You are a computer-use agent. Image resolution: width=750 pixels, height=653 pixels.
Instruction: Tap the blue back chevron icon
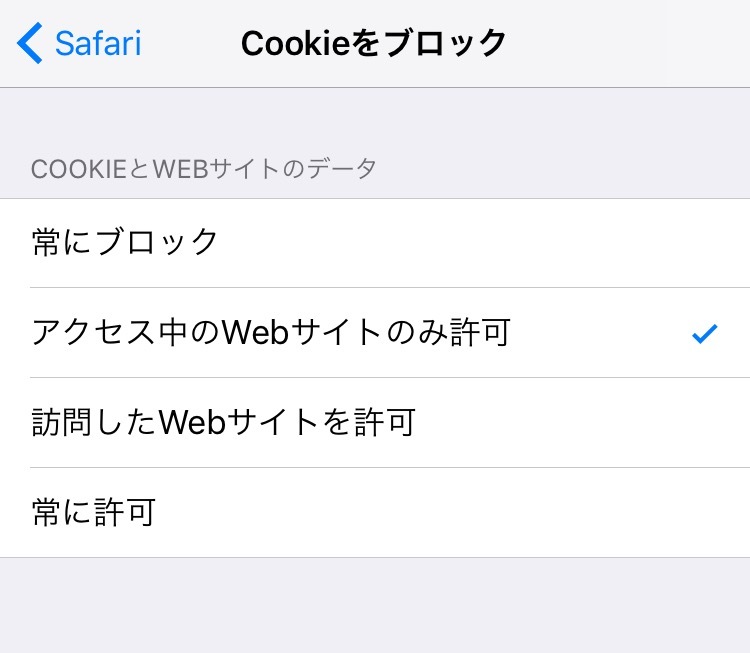click(x=31, y=44)
